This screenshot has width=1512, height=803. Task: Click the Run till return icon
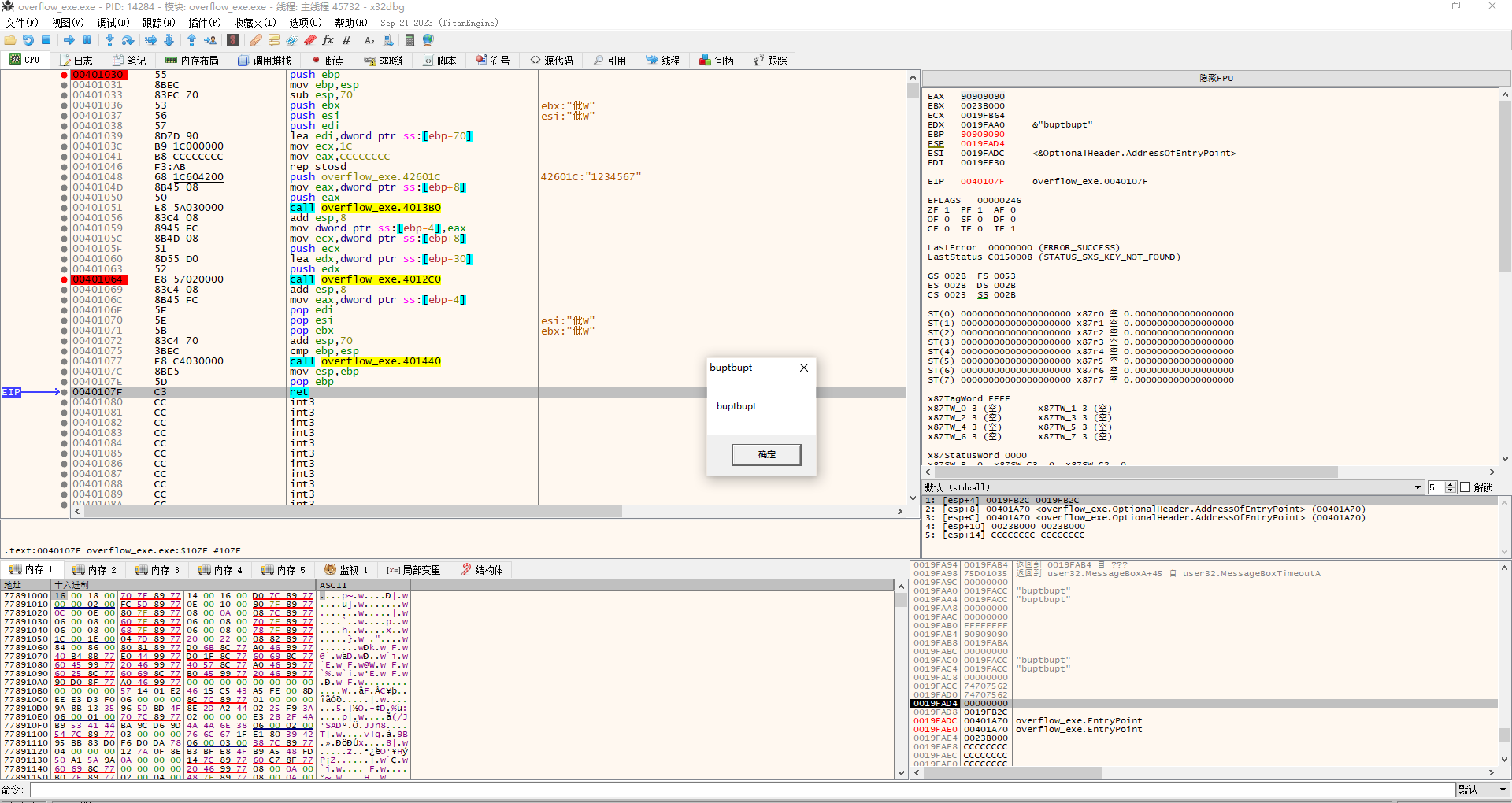[x=191, y=40]
